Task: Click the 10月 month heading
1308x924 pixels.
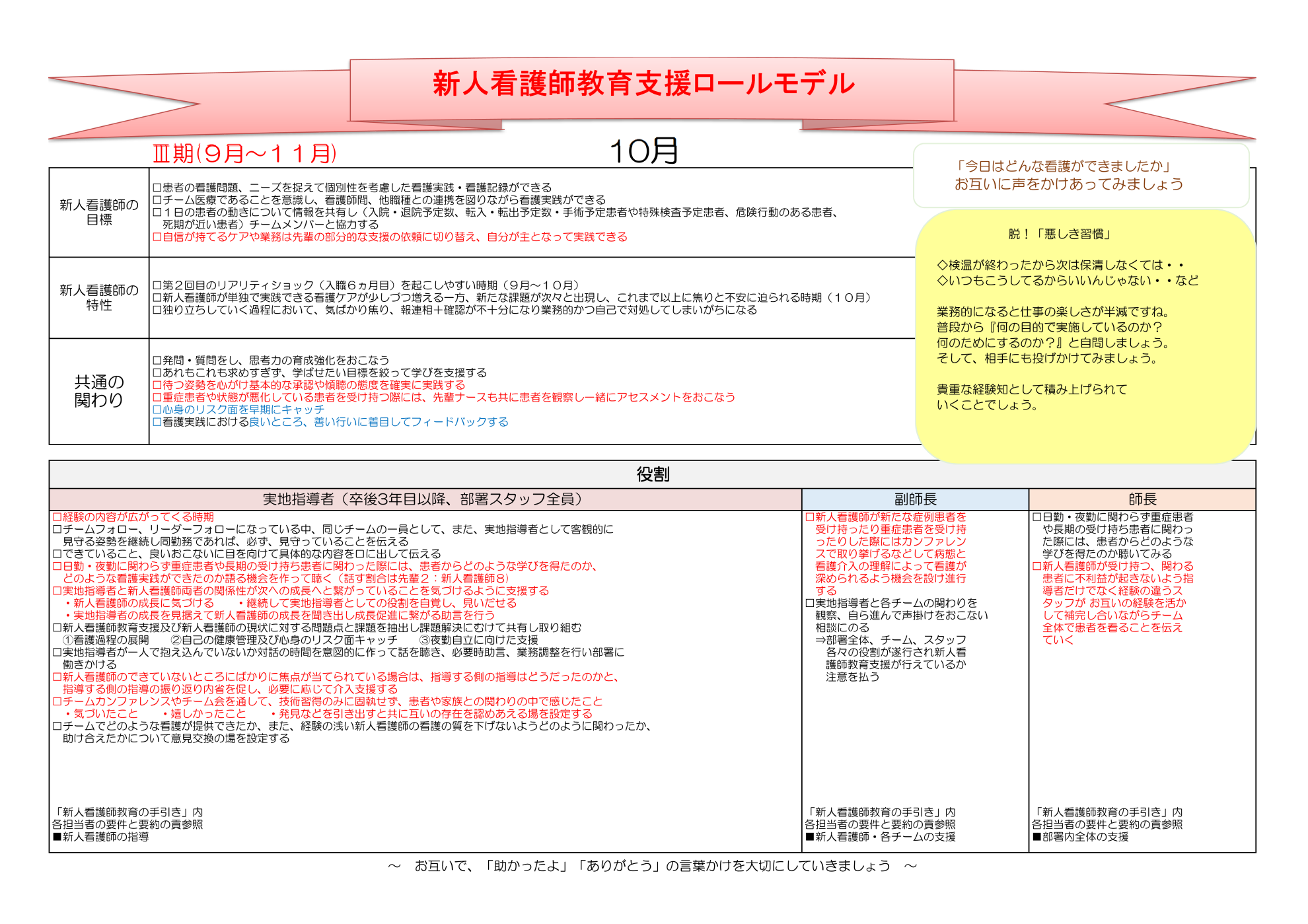Action: pyautogui.click(x=643, y=151)
